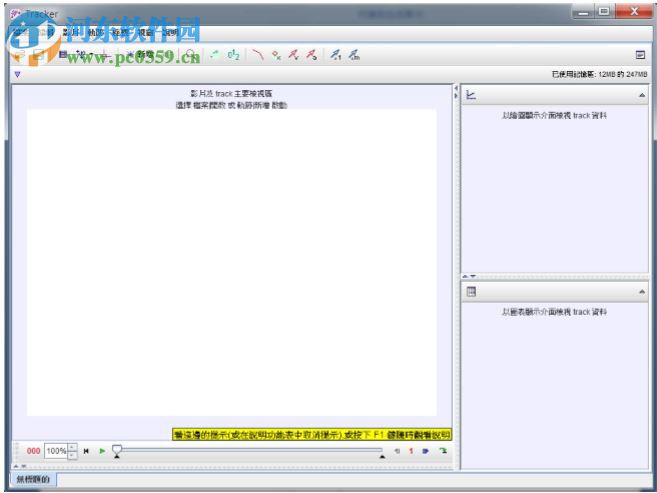Click the memory usage 12MB readout
Image resolution: width=657 pixels, height=493 pixels.
pos(600,74)
